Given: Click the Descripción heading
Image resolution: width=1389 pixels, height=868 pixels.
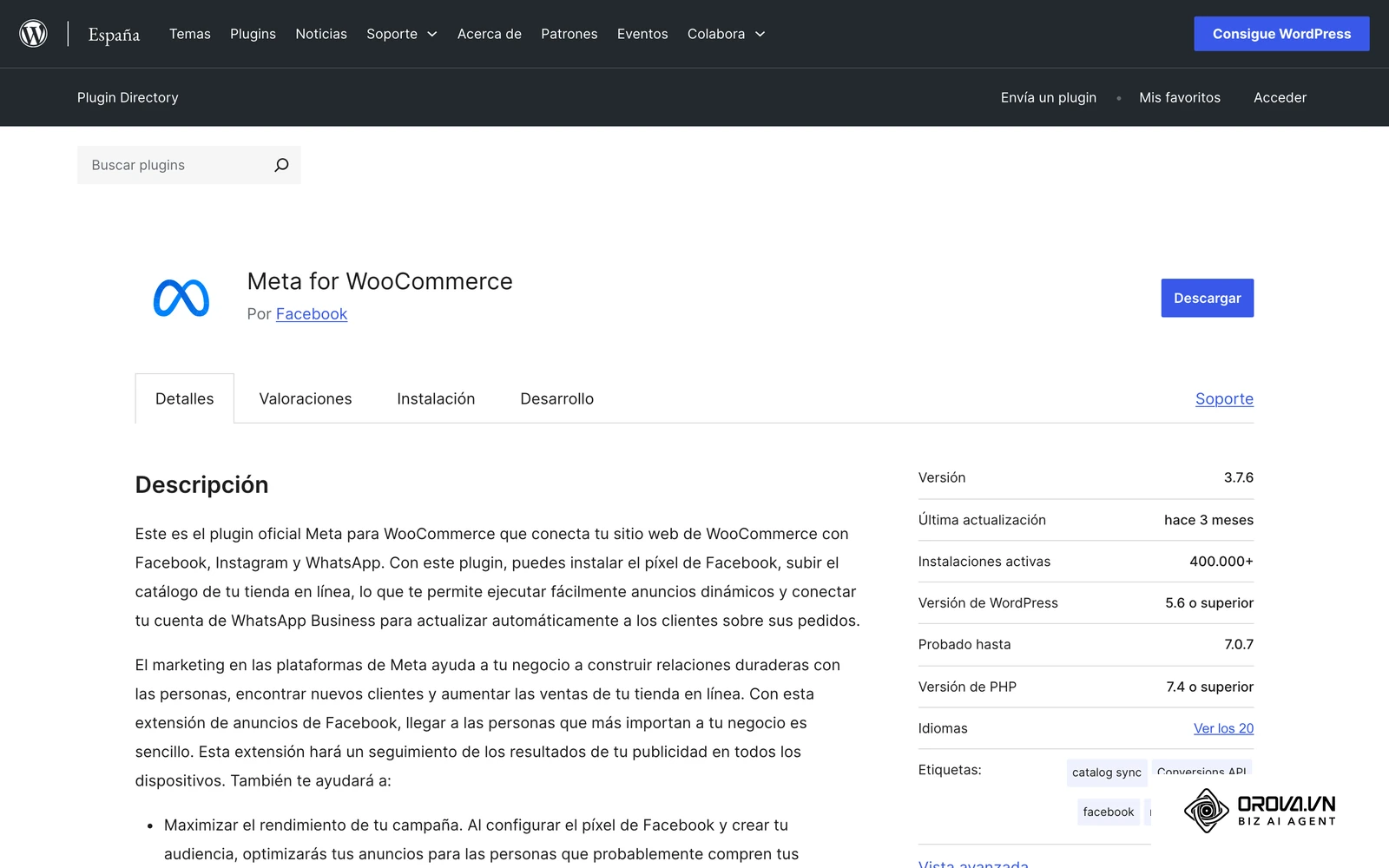Looking at the screenshot, I should pyautogui.click(x=201, y=484).
